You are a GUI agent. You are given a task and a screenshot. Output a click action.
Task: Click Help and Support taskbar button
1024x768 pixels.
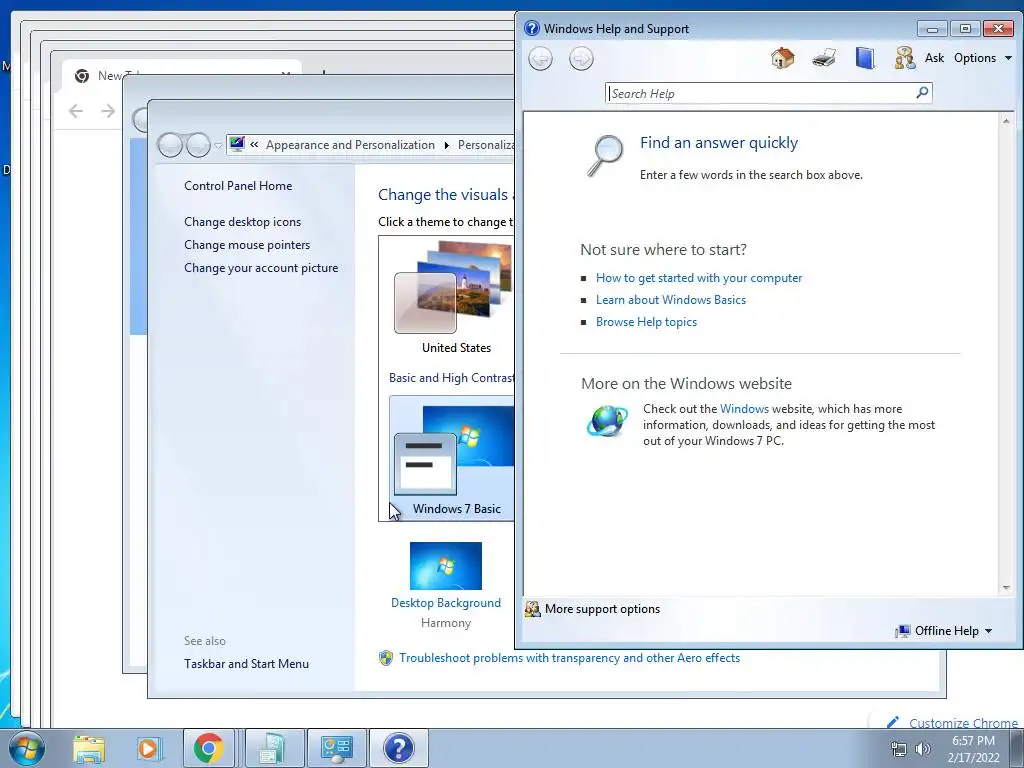coord(399,748)
